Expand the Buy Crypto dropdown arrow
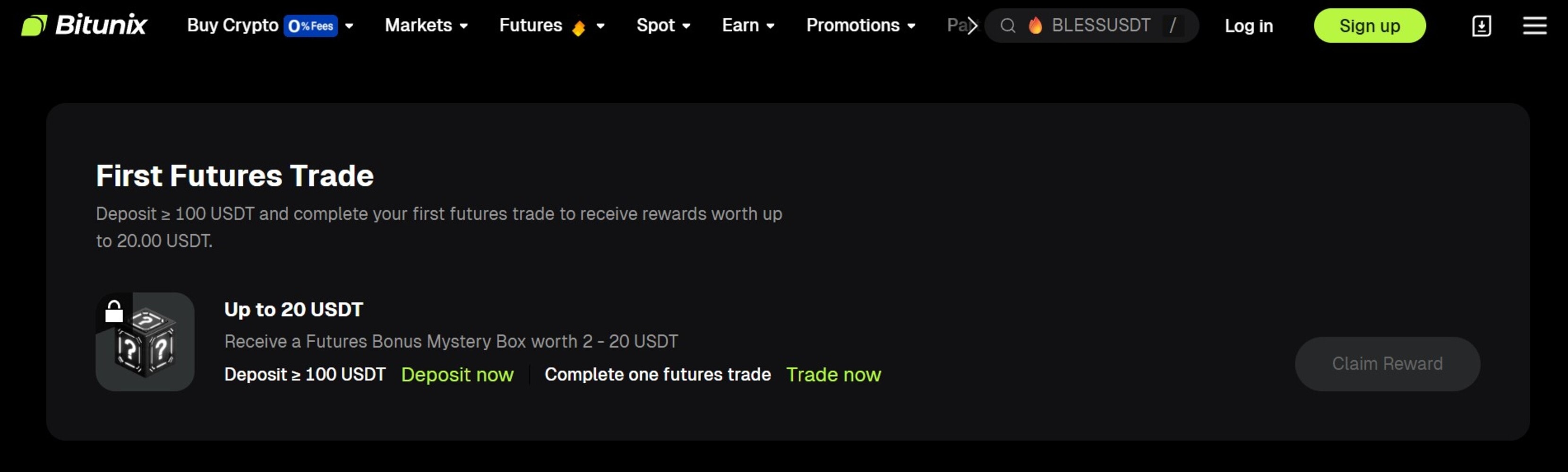Screen dimensions: 1568x472 point(350,26)
